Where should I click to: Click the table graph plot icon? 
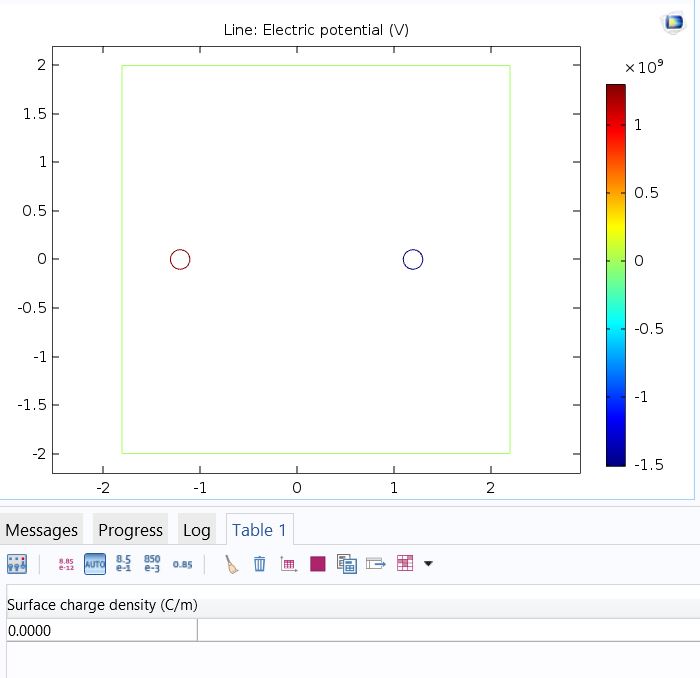pos(289,564)
